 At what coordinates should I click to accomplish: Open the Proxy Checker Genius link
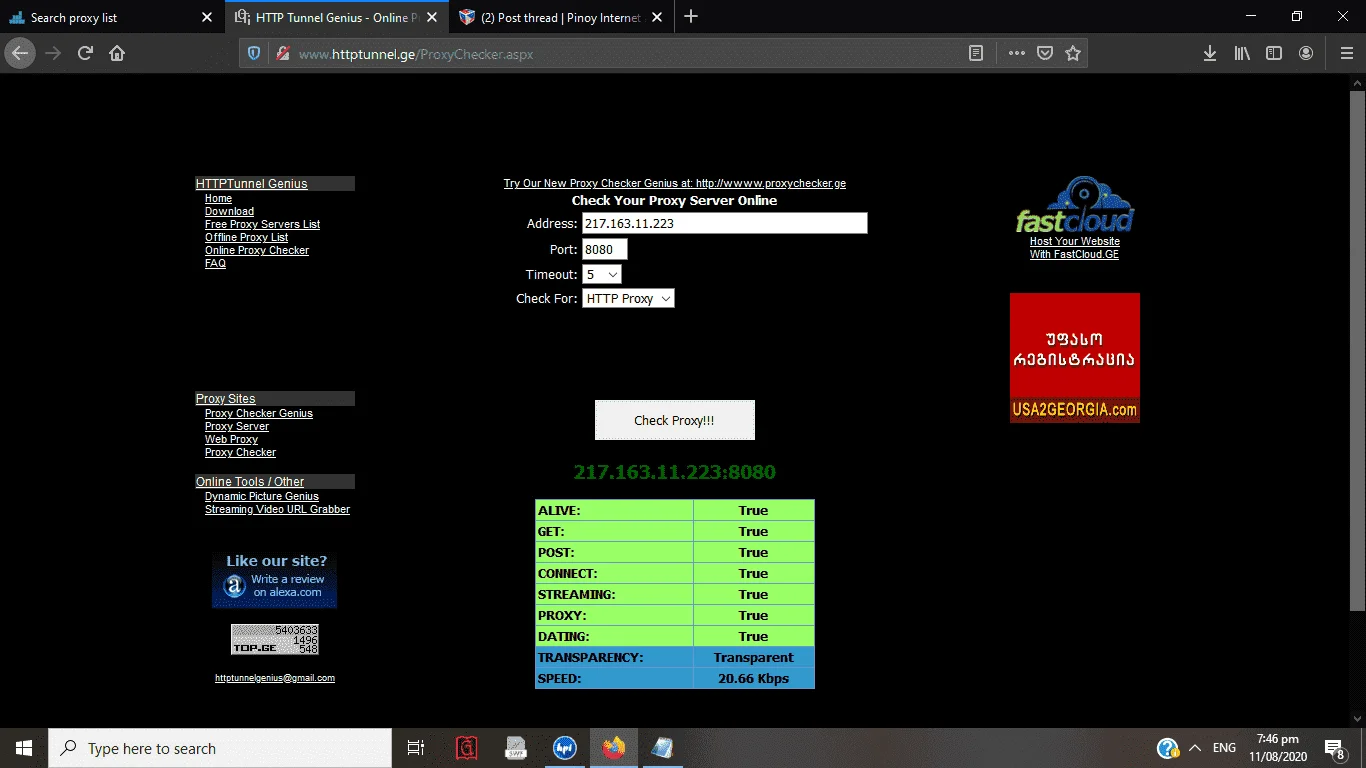point(259,414)
